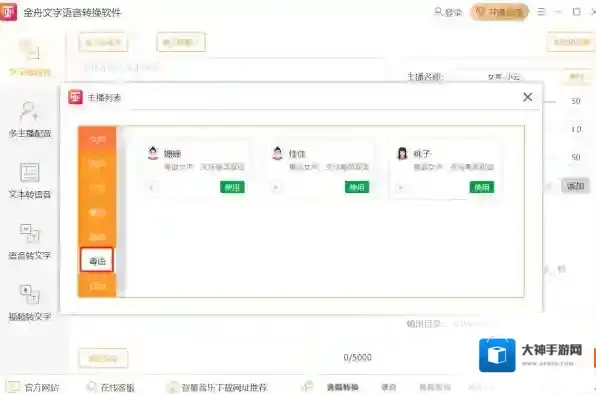Open the 在线客服 link

(x=117, y=388)
